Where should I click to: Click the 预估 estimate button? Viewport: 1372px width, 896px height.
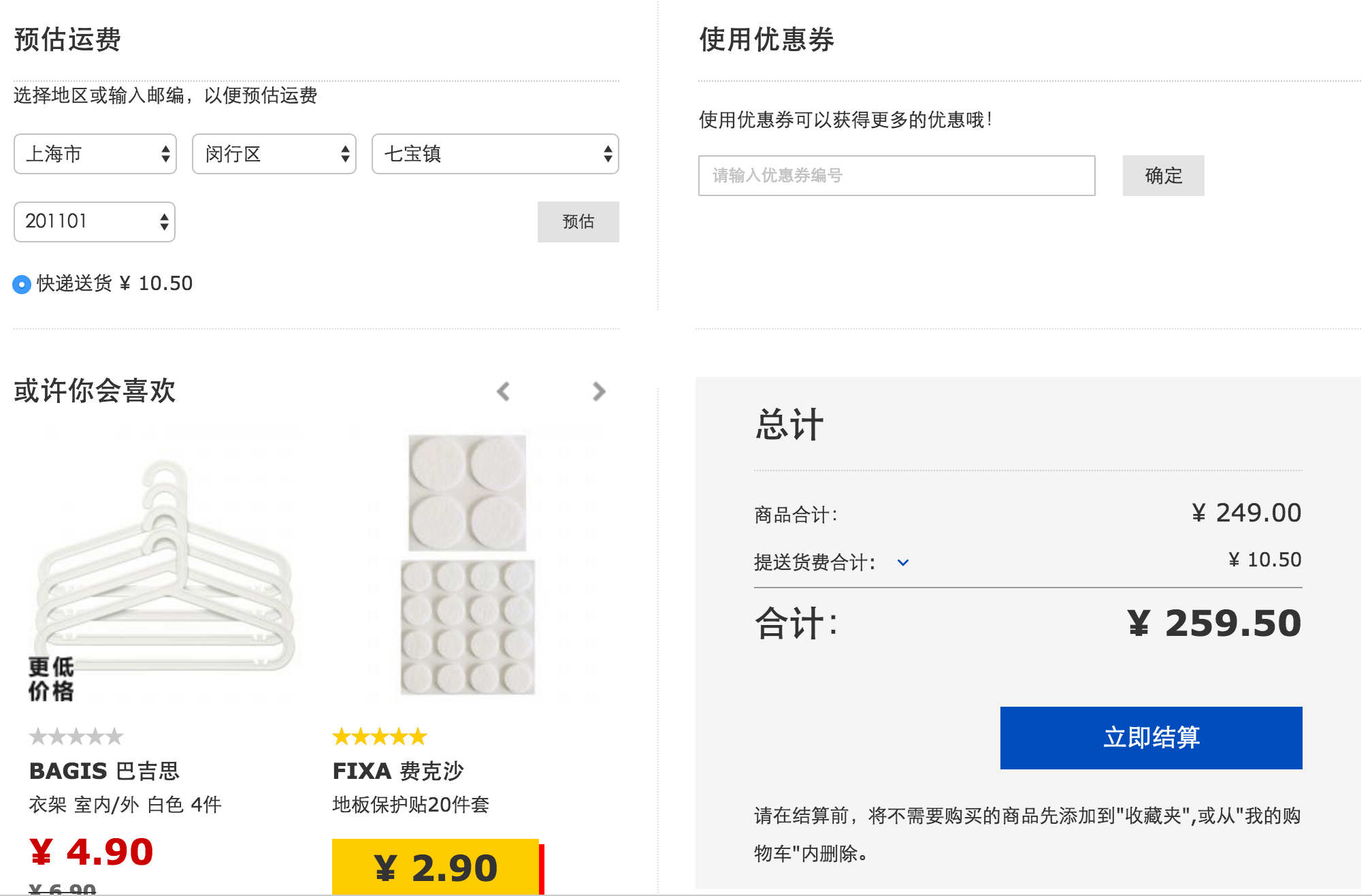click(x=578, y=221)
